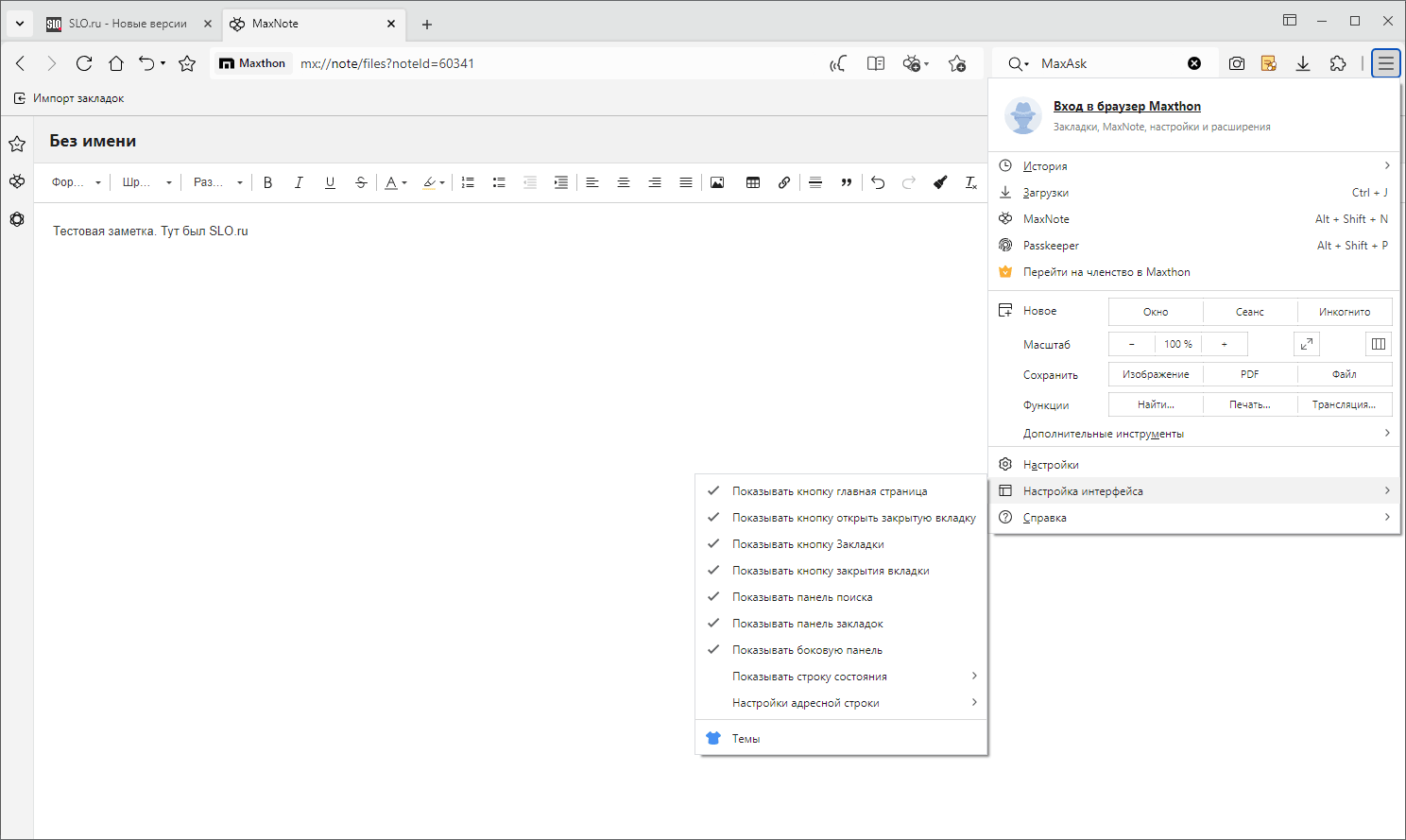
Task: Open the font color dropdown
Action: [396, 182]
